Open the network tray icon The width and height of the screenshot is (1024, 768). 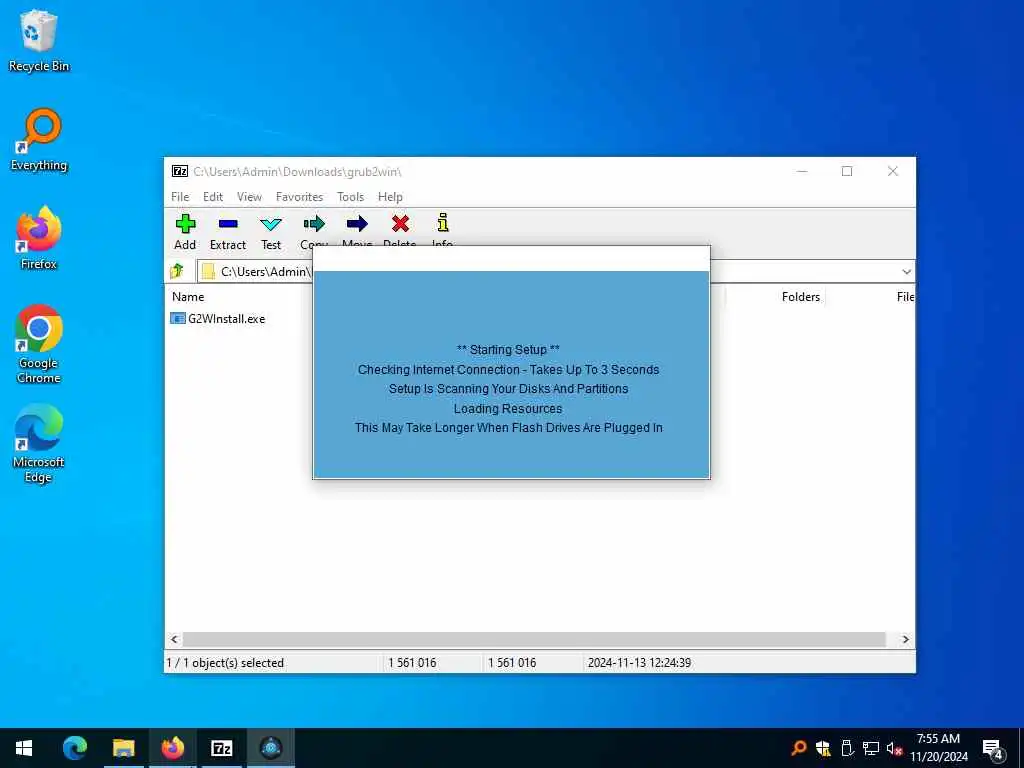pos(871,748)
